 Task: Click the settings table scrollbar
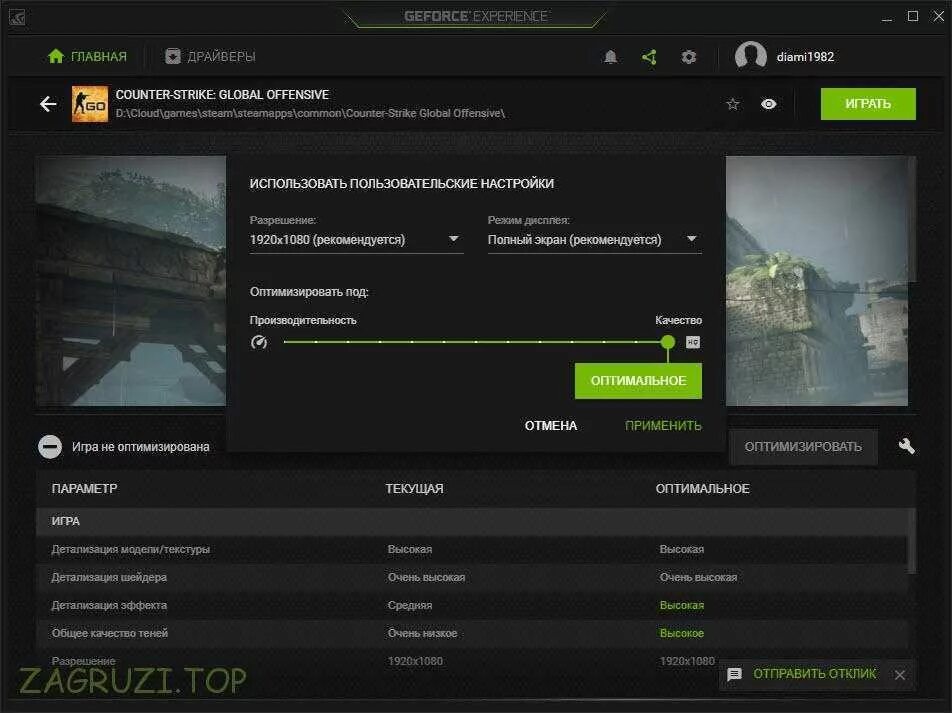point(911,541)
